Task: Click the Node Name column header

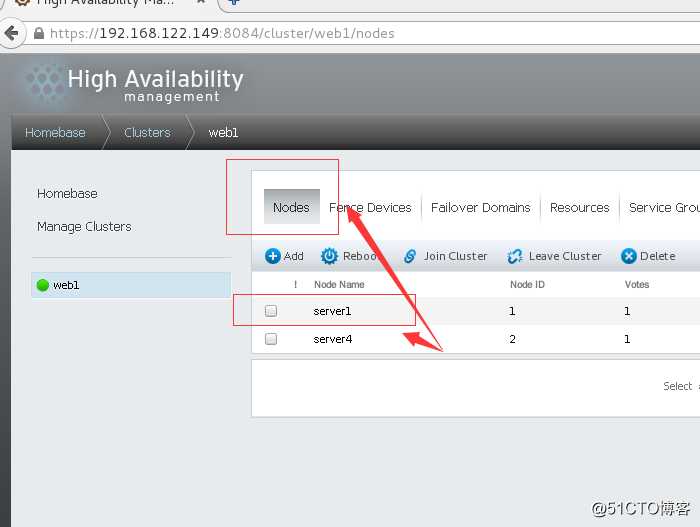Action: tap(339, 284)
